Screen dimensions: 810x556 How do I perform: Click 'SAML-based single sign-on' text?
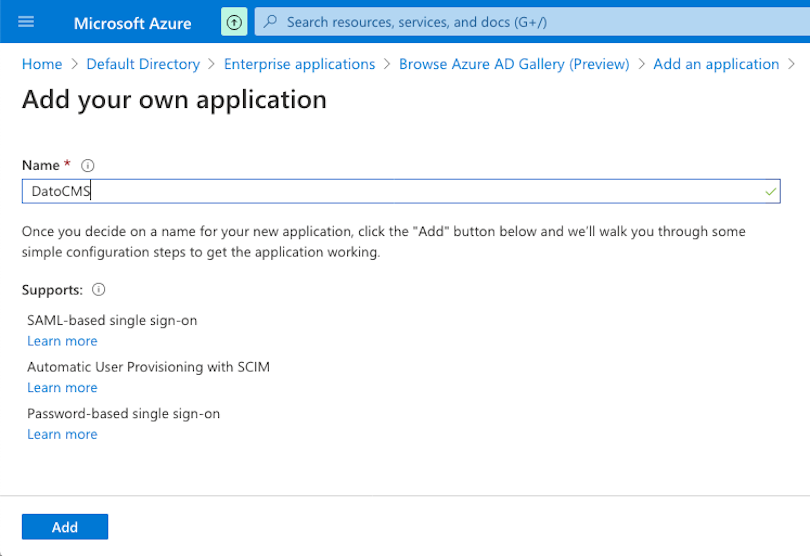click(x=112, y=320)
